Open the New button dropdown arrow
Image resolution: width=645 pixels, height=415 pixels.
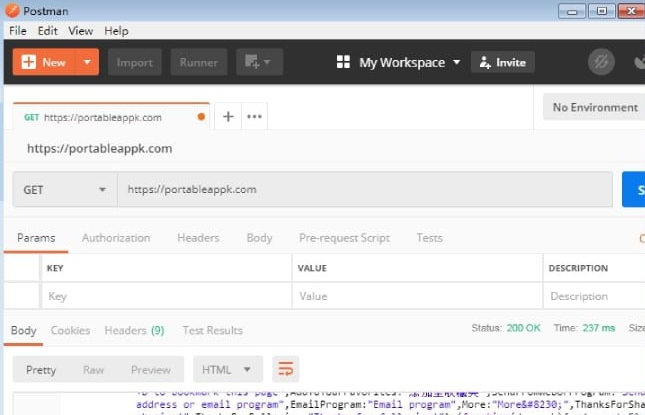pos(87,62)
